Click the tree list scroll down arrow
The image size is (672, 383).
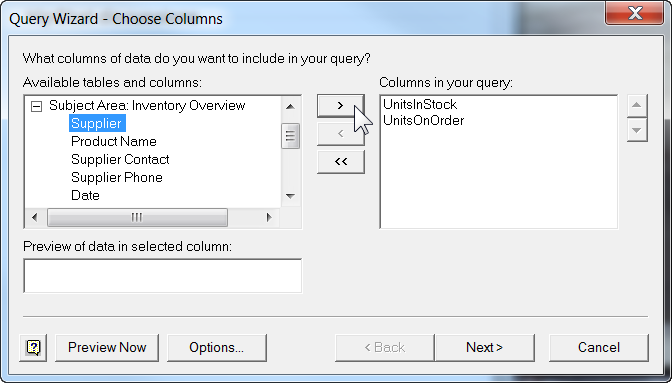pos(290,196)
